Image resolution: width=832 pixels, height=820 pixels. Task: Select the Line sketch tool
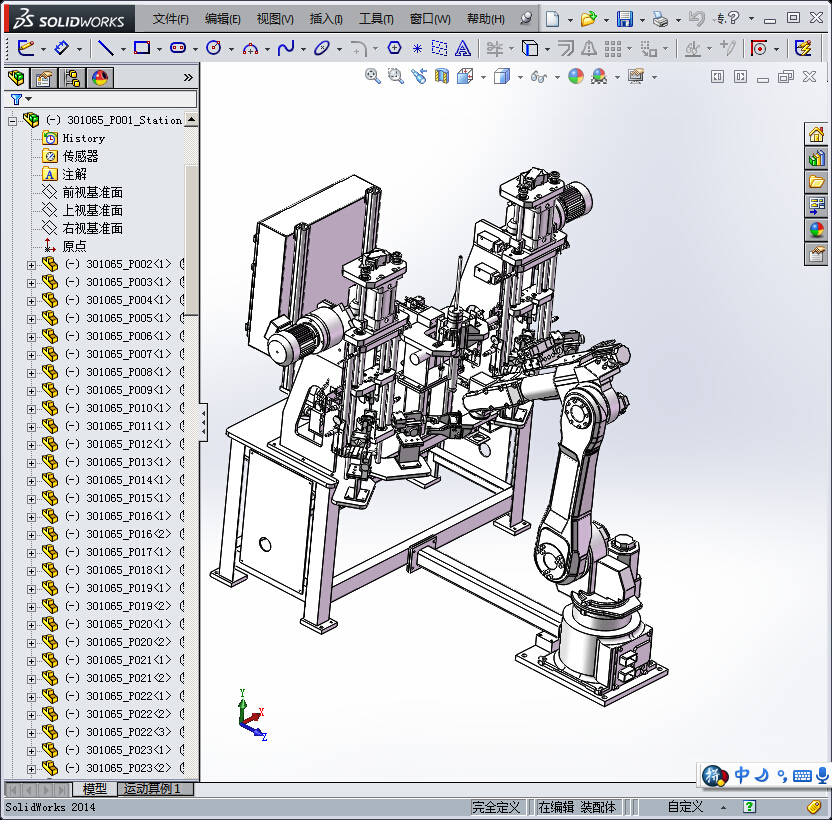[x=104, y=48]
